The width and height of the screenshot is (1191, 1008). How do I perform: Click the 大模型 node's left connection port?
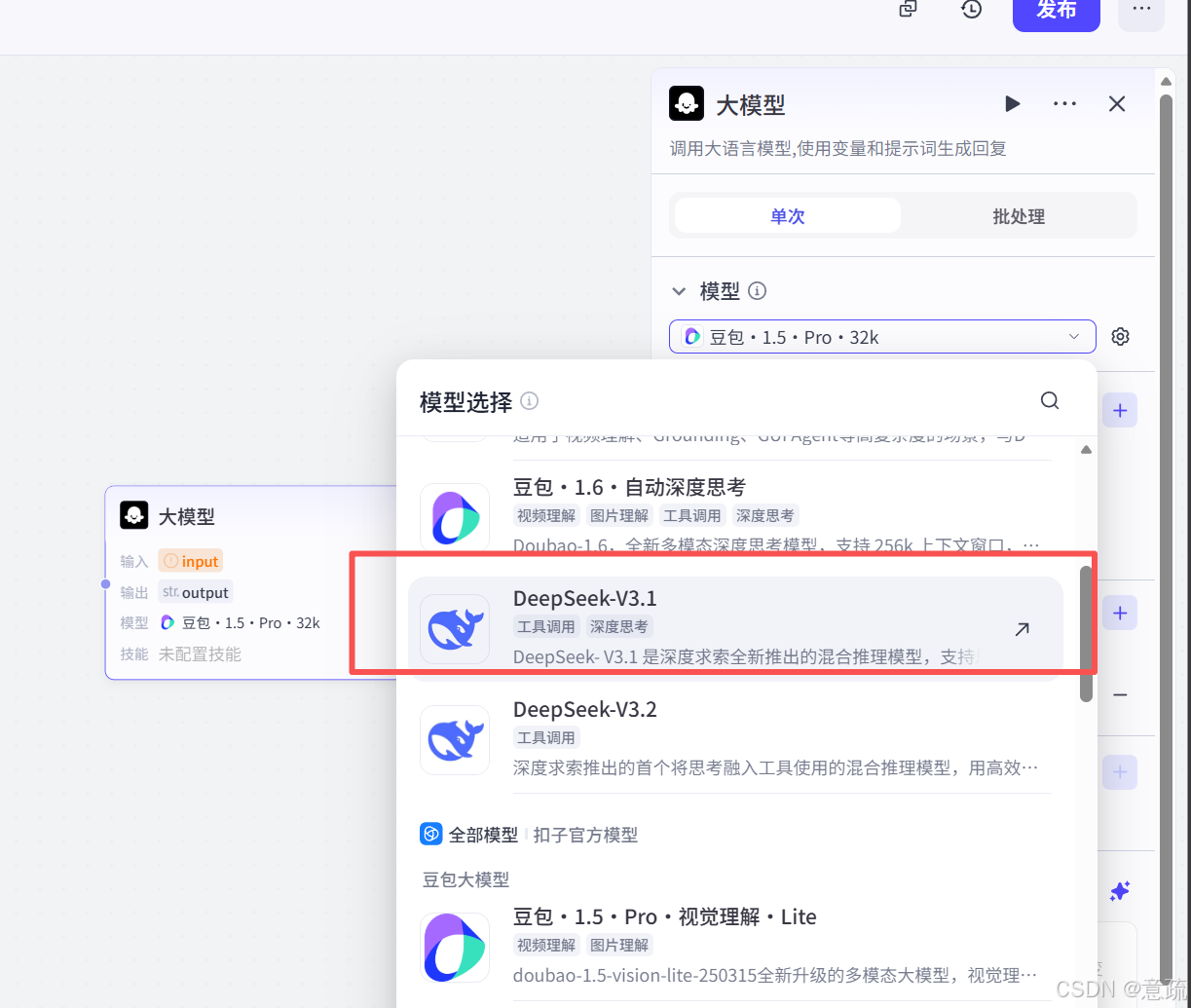[105, 583]
